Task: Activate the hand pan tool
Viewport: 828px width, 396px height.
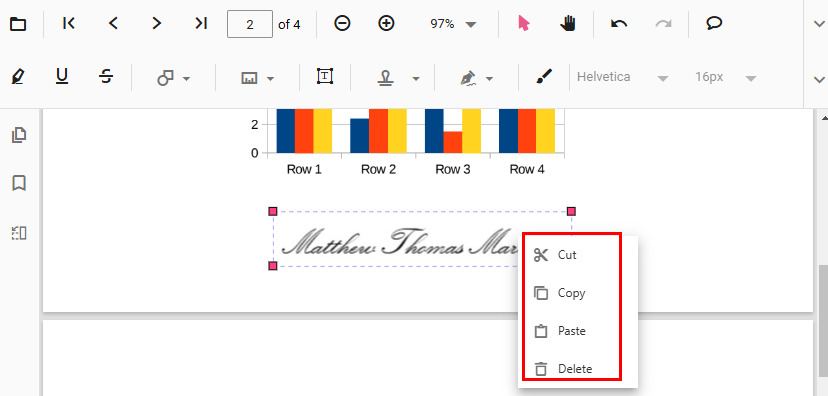Action: 568,23
